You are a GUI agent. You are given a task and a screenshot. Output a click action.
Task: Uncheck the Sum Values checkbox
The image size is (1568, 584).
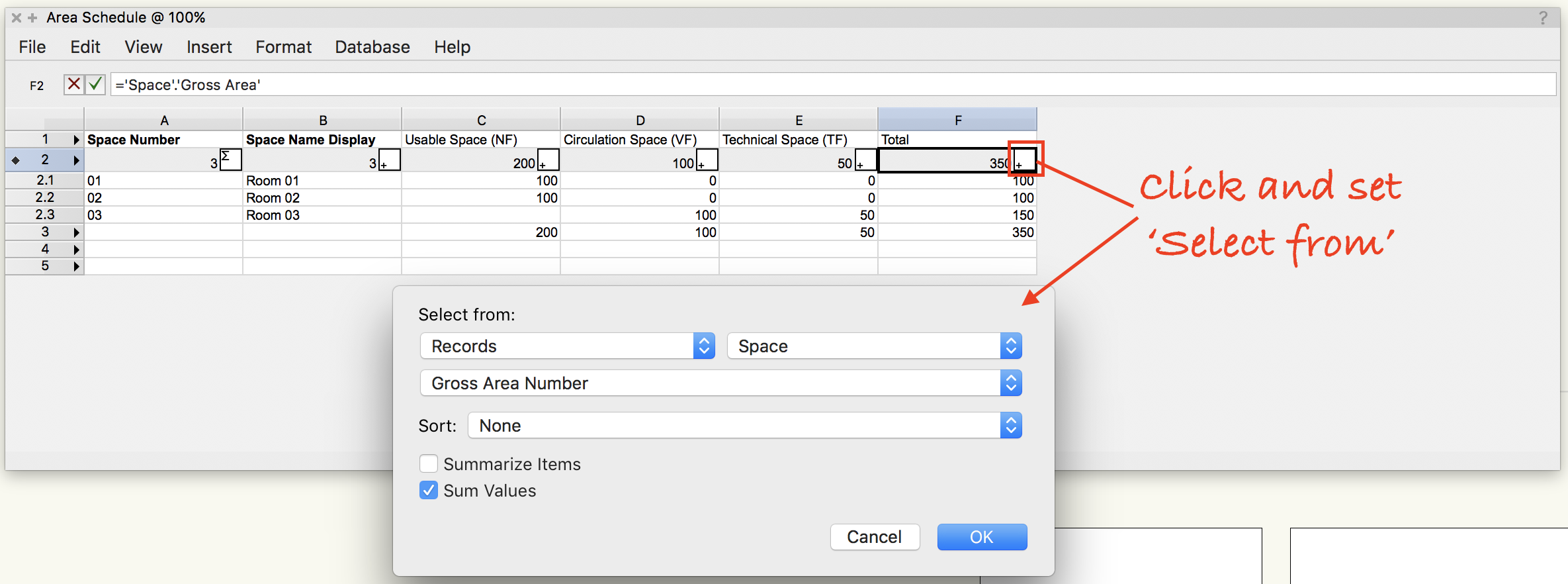[429, 490]
